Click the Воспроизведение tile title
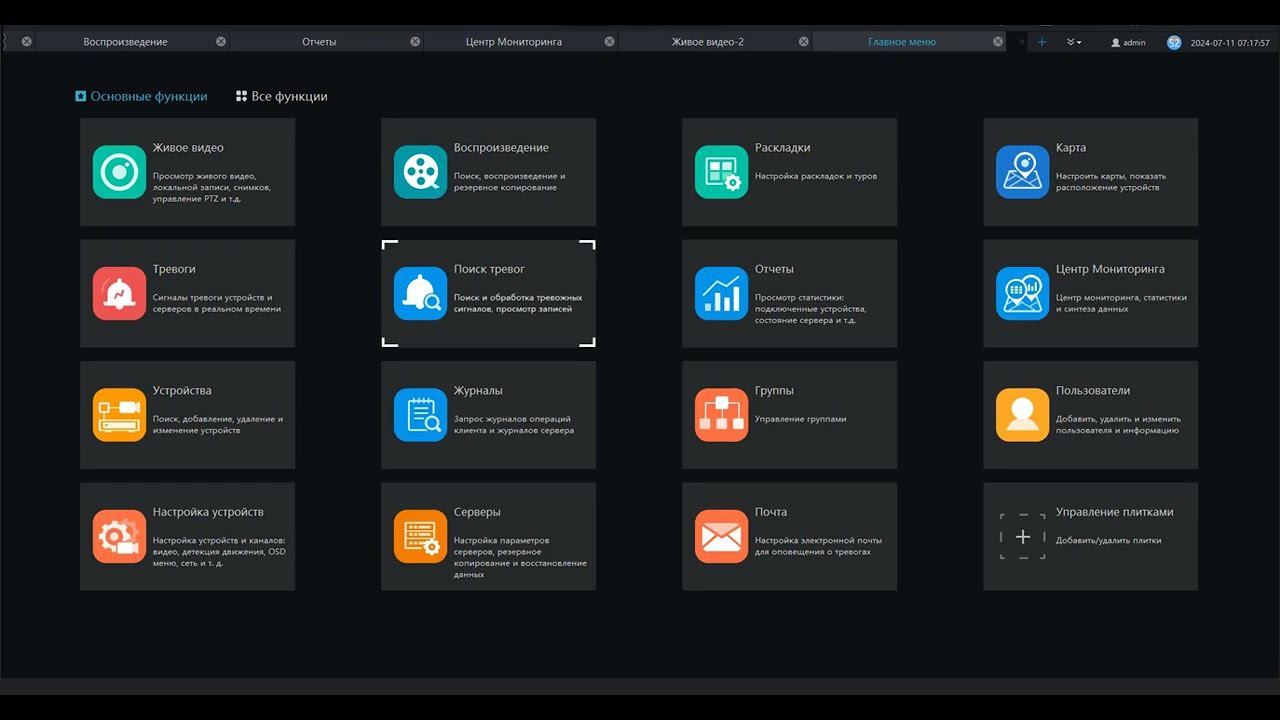 tap(501, 148)
